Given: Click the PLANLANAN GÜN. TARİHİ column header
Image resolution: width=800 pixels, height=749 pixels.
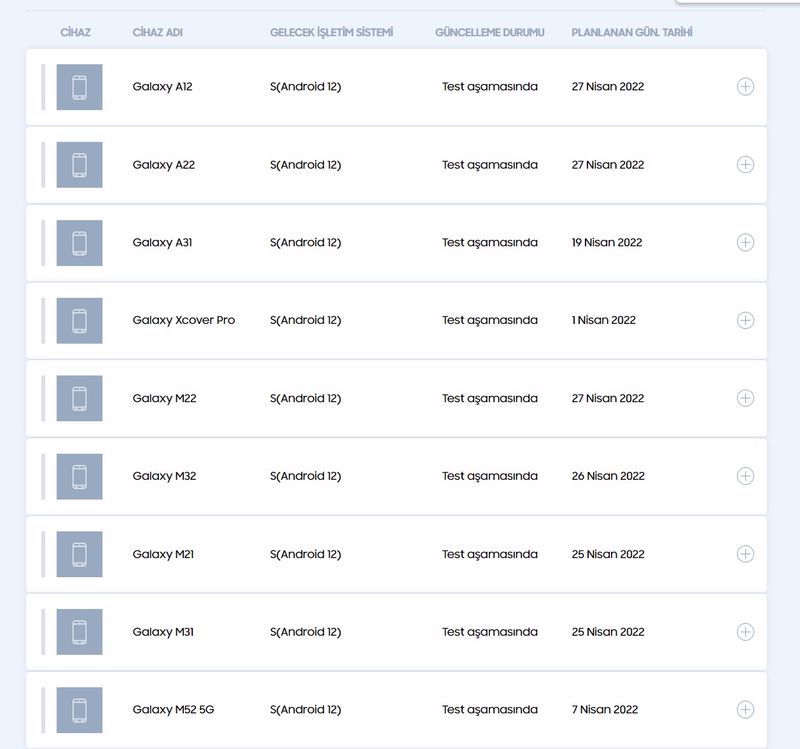Looking at the screenshot, I should 632,32.
